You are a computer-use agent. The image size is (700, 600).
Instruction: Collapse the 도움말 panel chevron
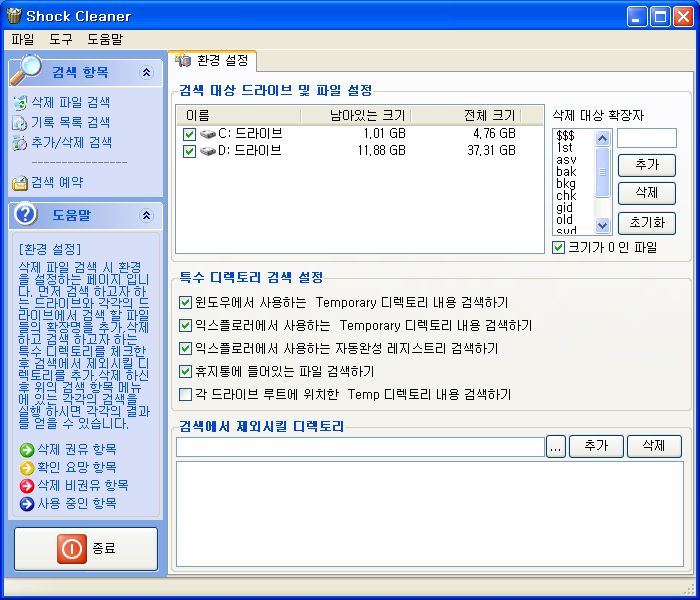tap(146, 216)
